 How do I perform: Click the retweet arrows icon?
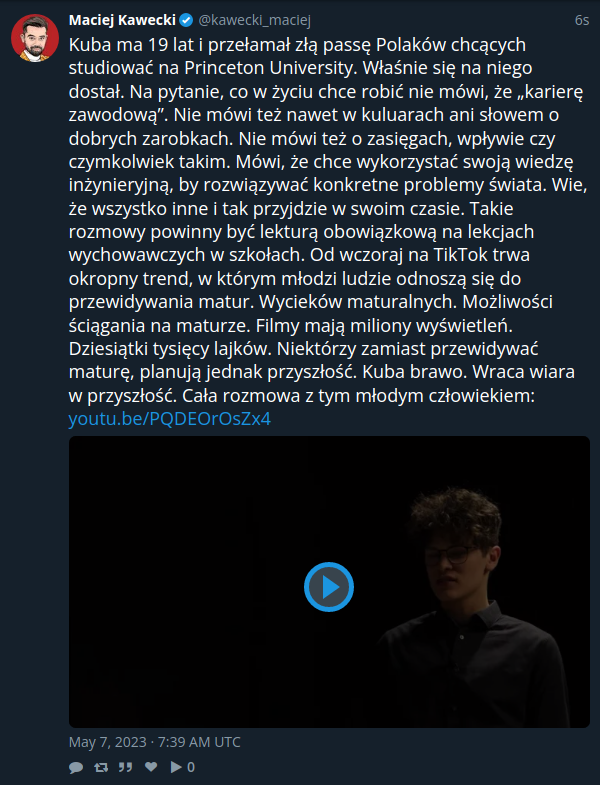101,767
